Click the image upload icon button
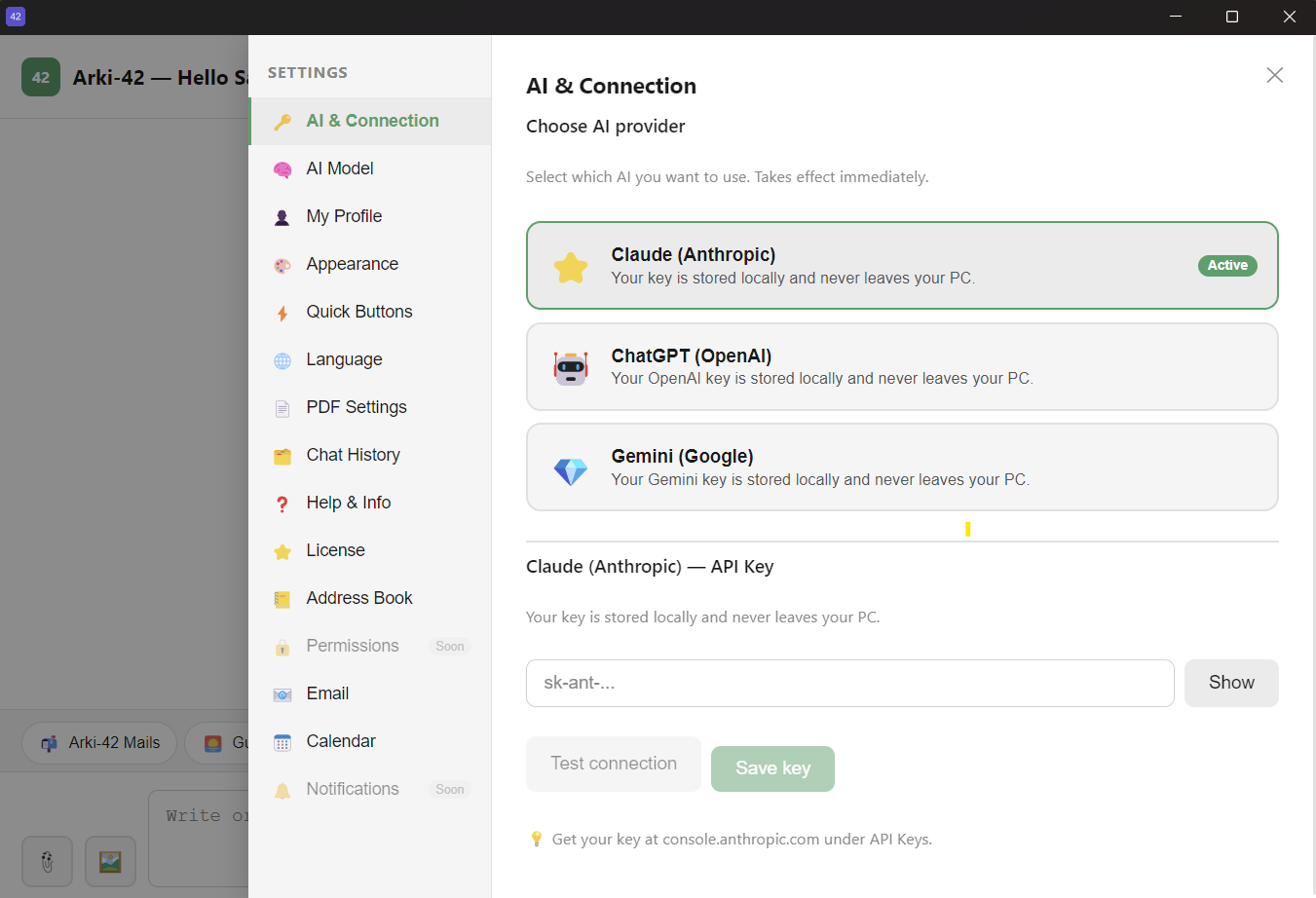Image resolution: width=1316 pixels, height=898 pixels. (x=110, y=861)
